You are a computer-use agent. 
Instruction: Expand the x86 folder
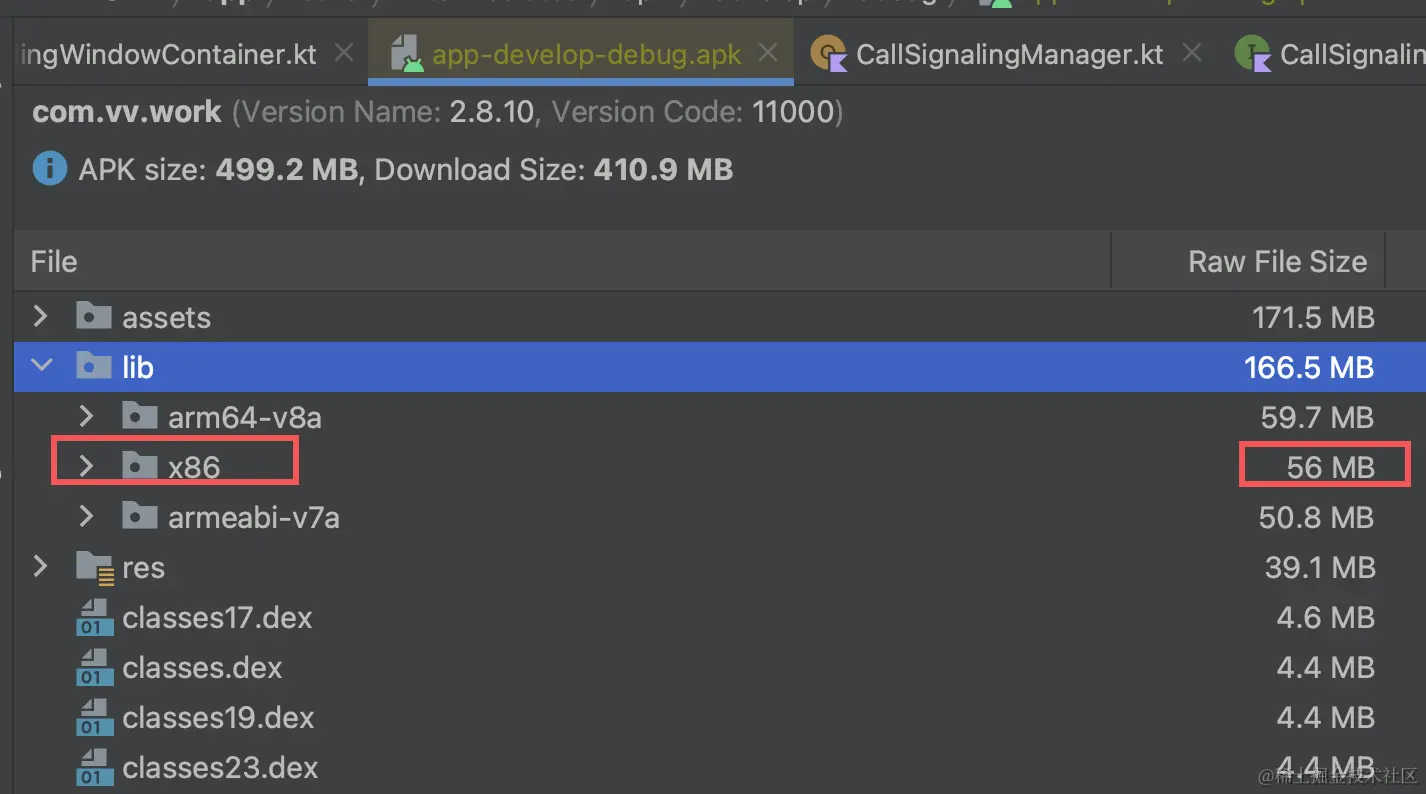86,466
